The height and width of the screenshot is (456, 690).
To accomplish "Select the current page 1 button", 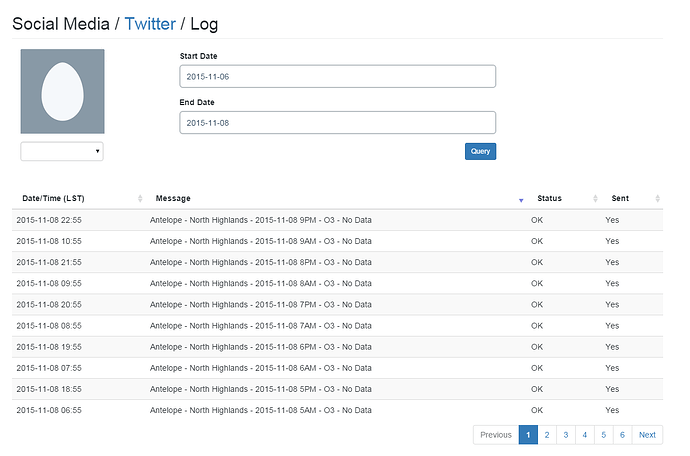I will 528,435.
